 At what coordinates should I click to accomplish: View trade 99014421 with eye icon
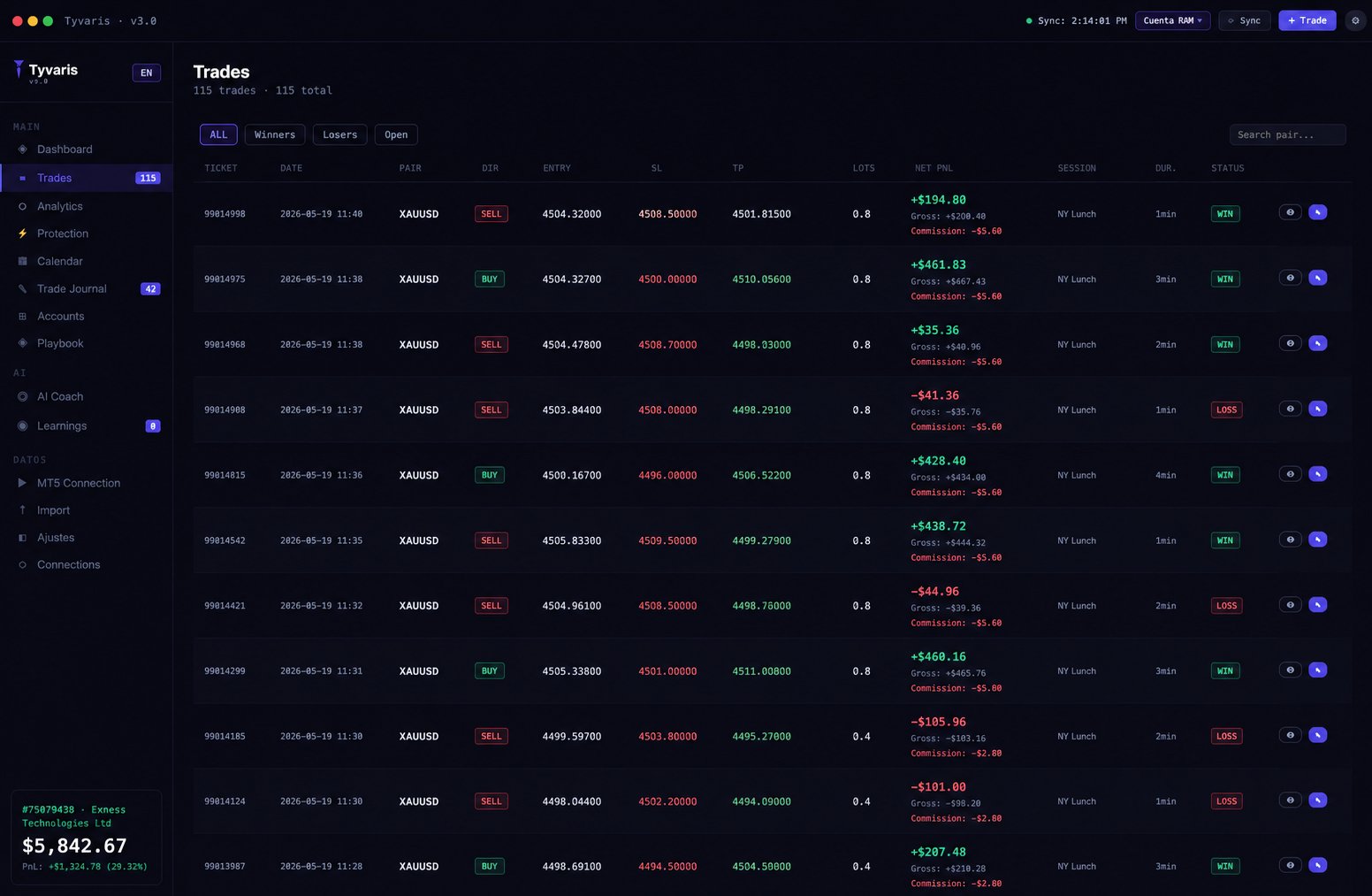[1290, 605]
